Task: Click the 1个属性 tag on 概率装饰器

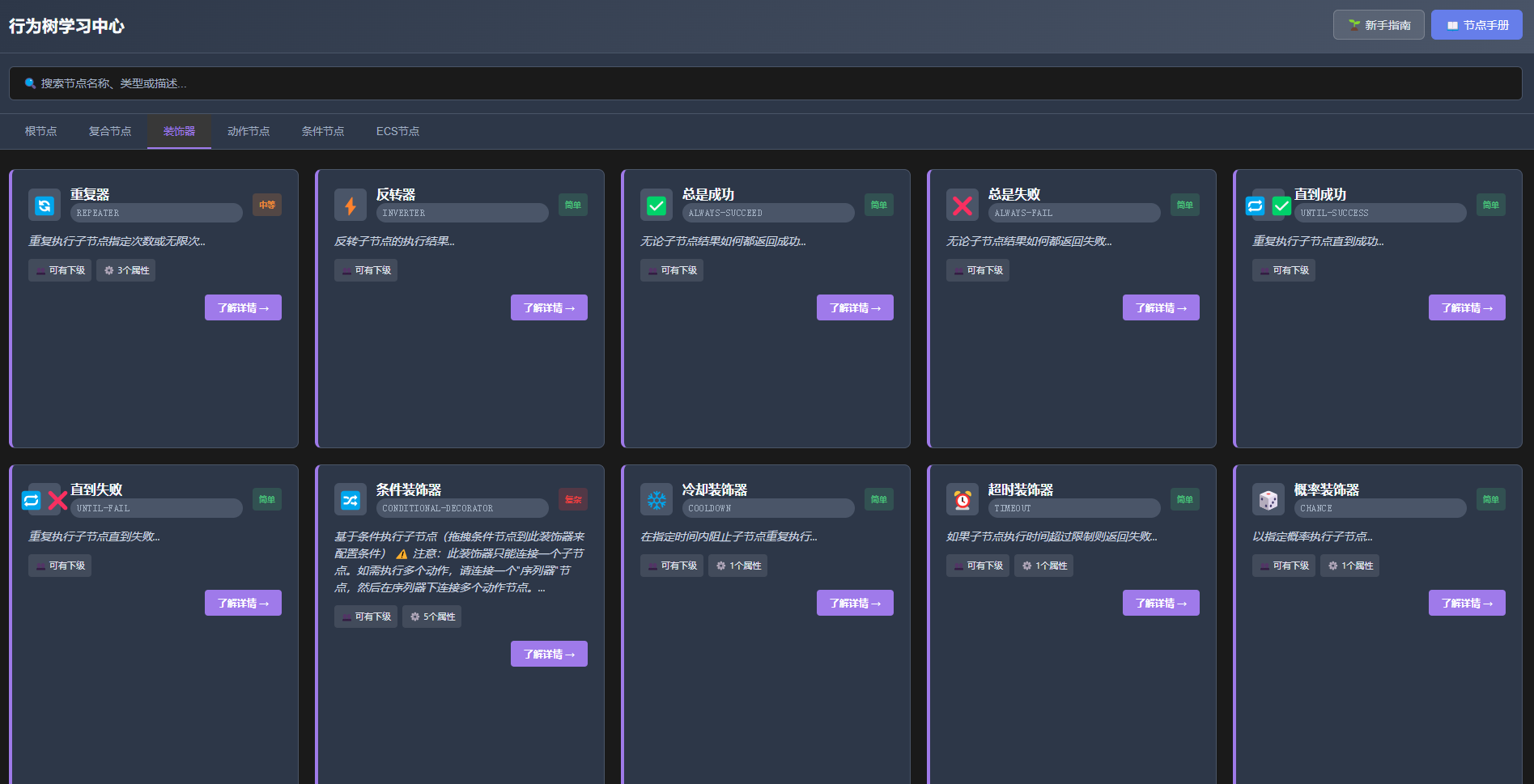Action: tap(1350, 566)
